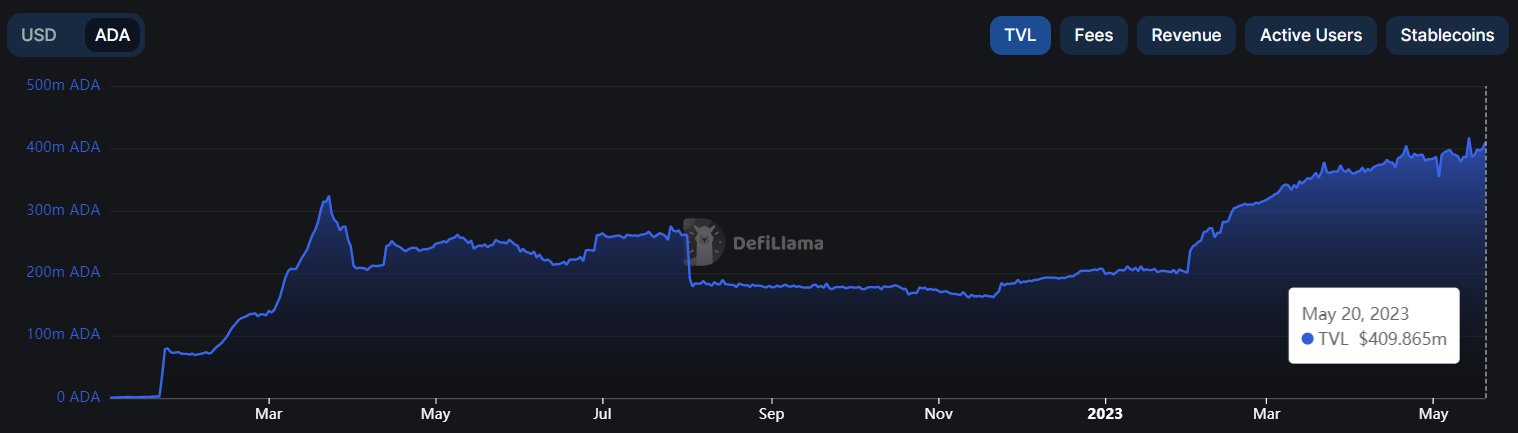Viewport: 1518px width, 433px height.
Task: Click the 500m ADA axis label
Action: (63, 85)
